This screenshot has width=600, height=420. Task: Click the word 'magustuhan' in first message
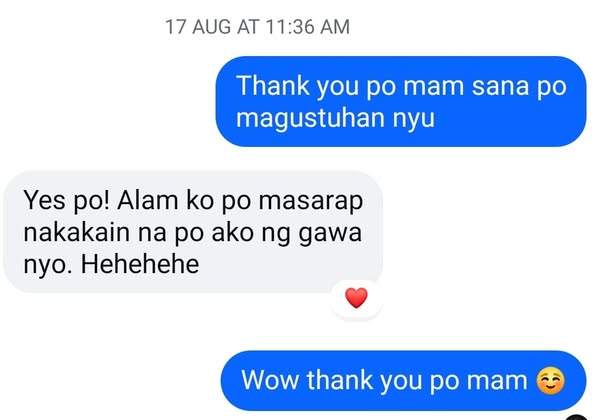click(x=310, y=119)
